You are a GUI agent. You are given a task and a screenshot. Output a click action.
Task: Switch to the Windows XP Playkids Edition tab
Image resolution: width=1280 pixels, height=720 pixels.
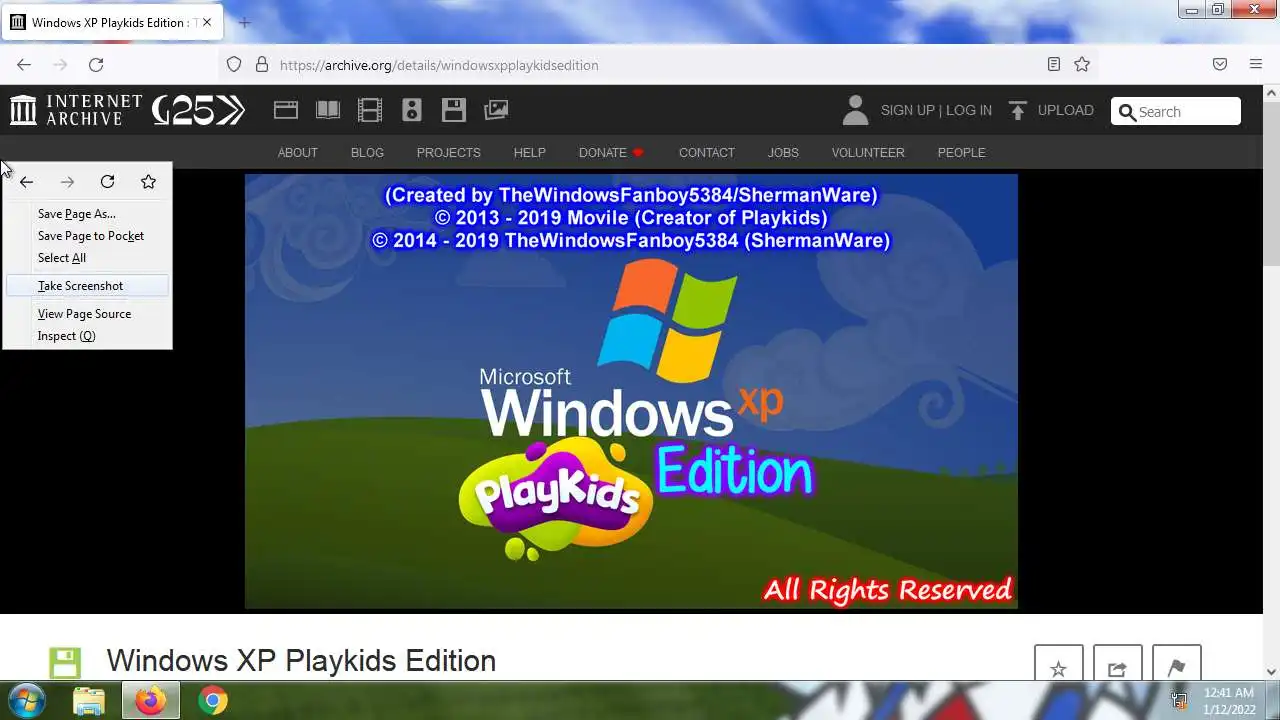[111, 22]
